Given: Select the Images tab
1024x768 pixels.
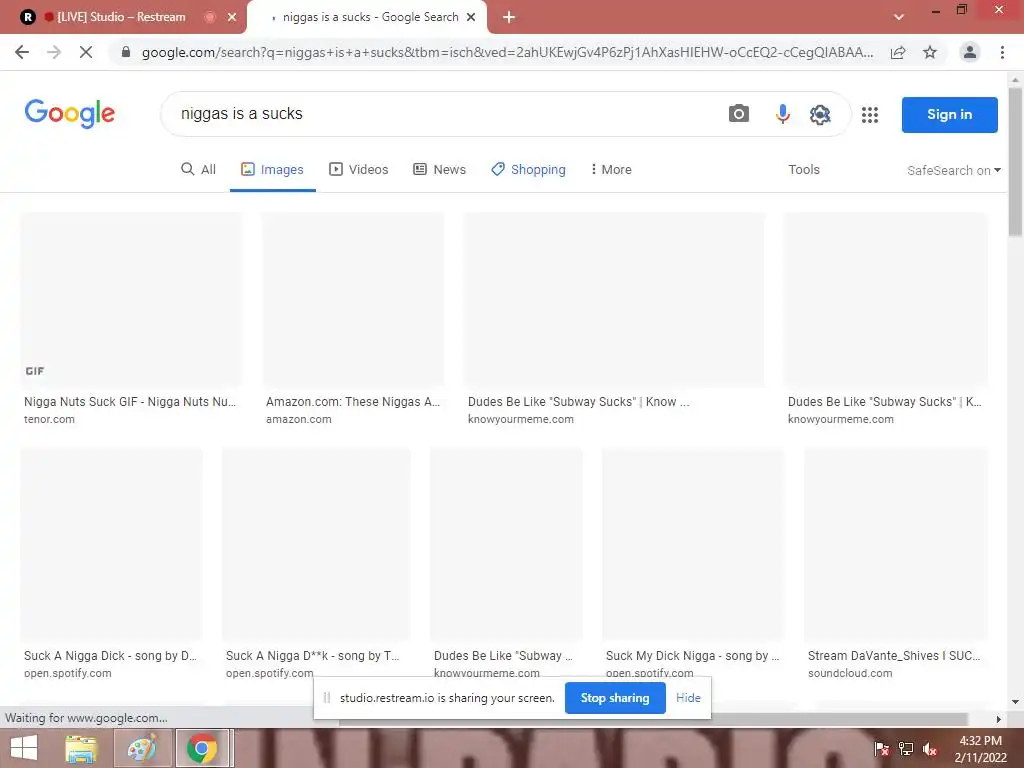Looking at the screenshot, I should click(272, 170).
